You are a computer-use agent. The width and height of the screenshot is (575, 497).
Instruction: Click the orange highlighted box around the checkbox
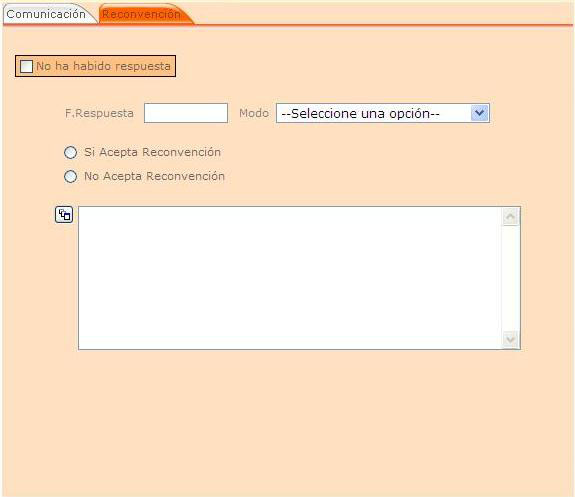point(95,66)
